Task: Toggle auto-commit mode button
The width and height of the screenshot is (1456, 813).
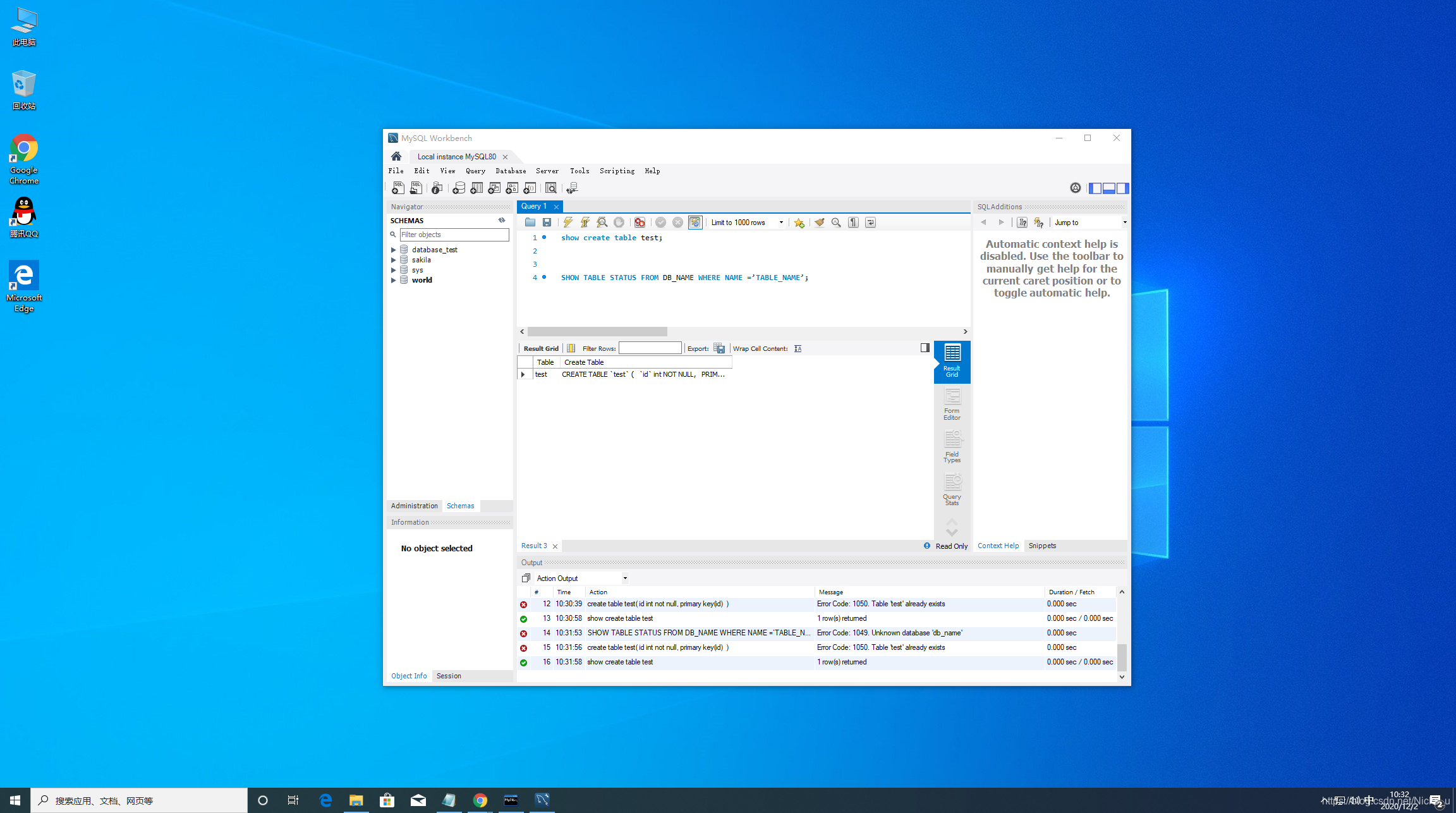Action: pos(695,223)
